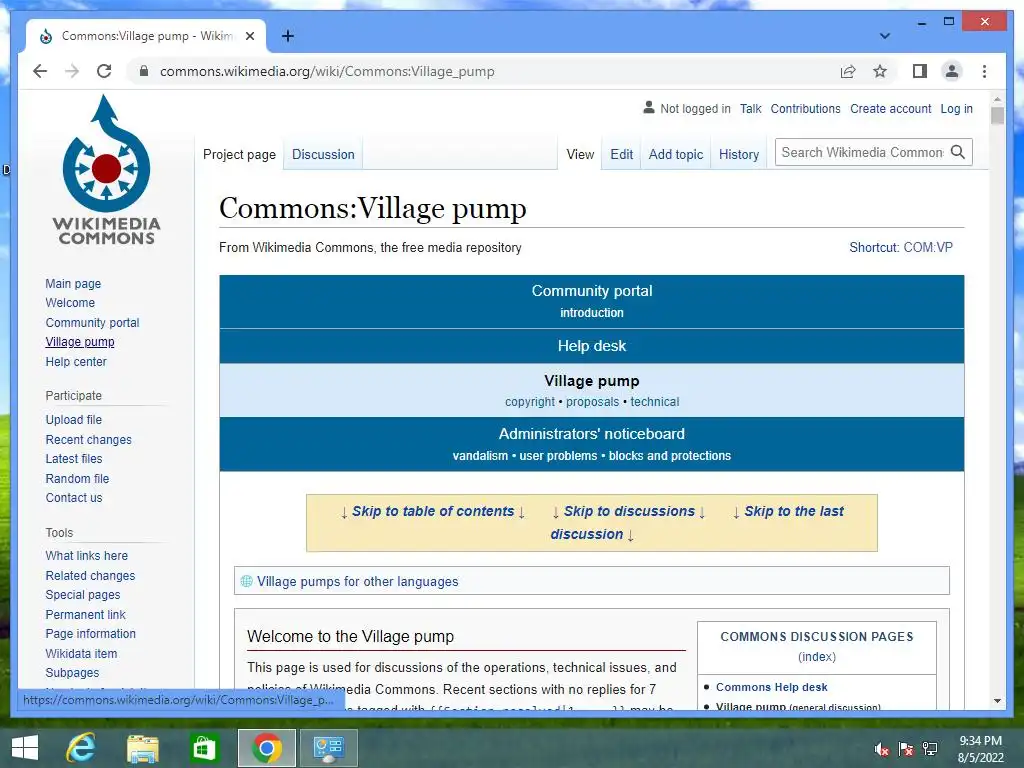
Task: Open the Help desk banner link
Action: [x=592, y=346]
